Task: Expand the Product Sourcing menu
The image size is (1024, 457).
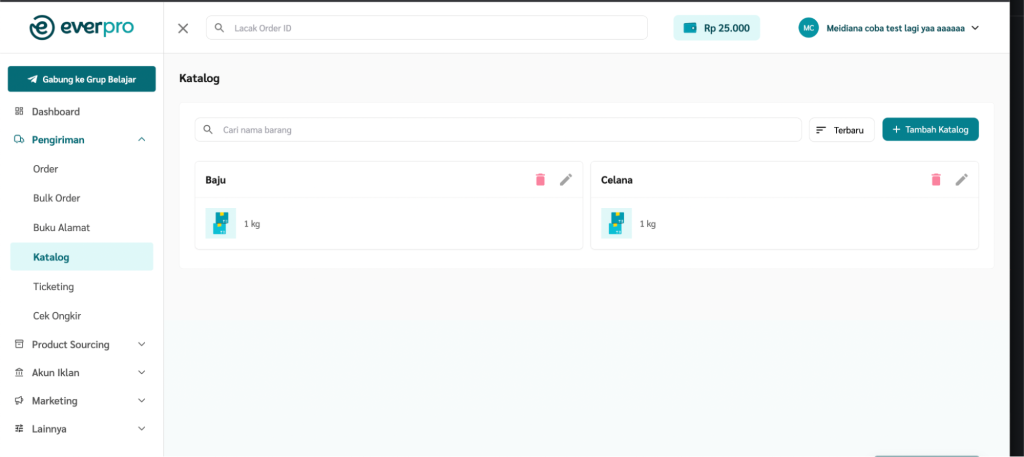Action: (141, 345)
